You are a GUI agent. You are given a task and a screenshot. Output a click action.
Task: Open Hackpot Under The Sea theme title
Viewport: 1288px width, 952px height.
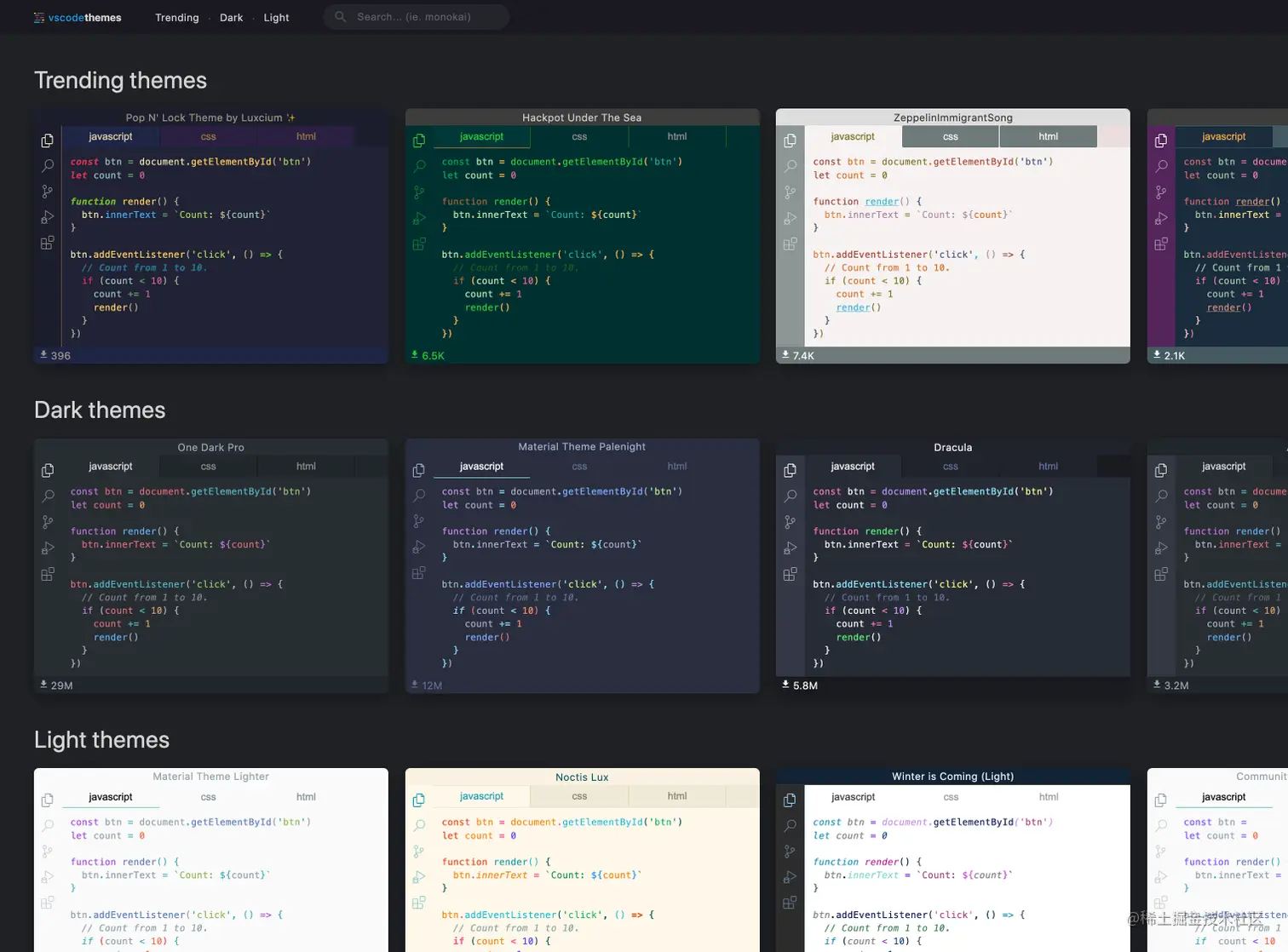tap(582, 118)
